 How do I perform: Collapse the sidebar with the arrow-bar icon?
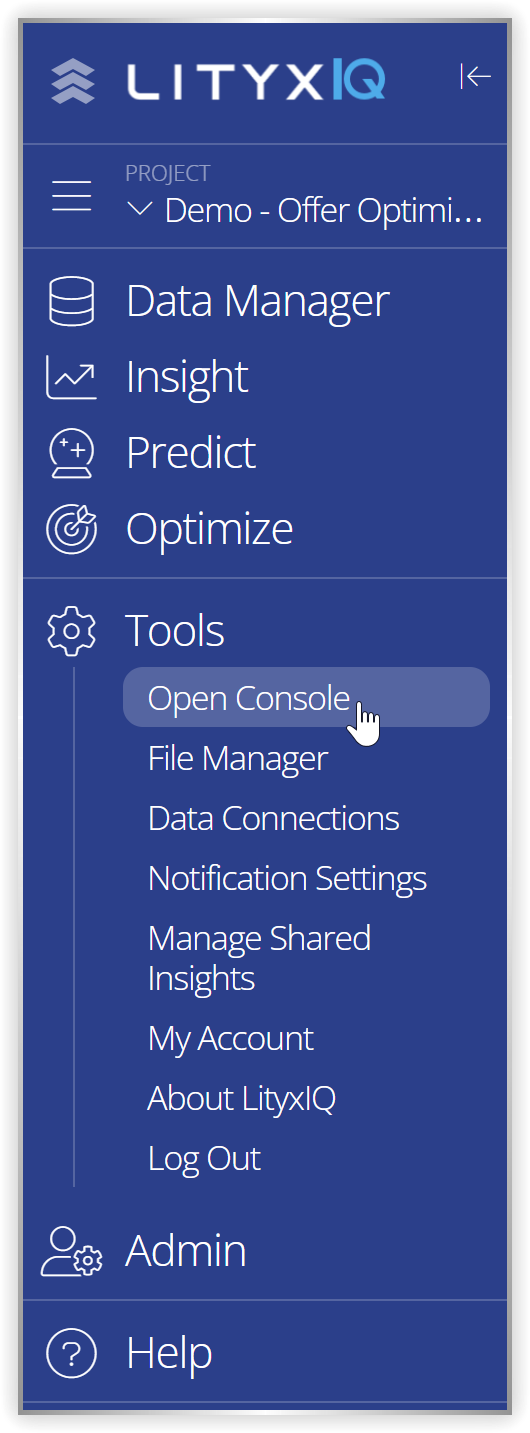(x=475, y=76)
